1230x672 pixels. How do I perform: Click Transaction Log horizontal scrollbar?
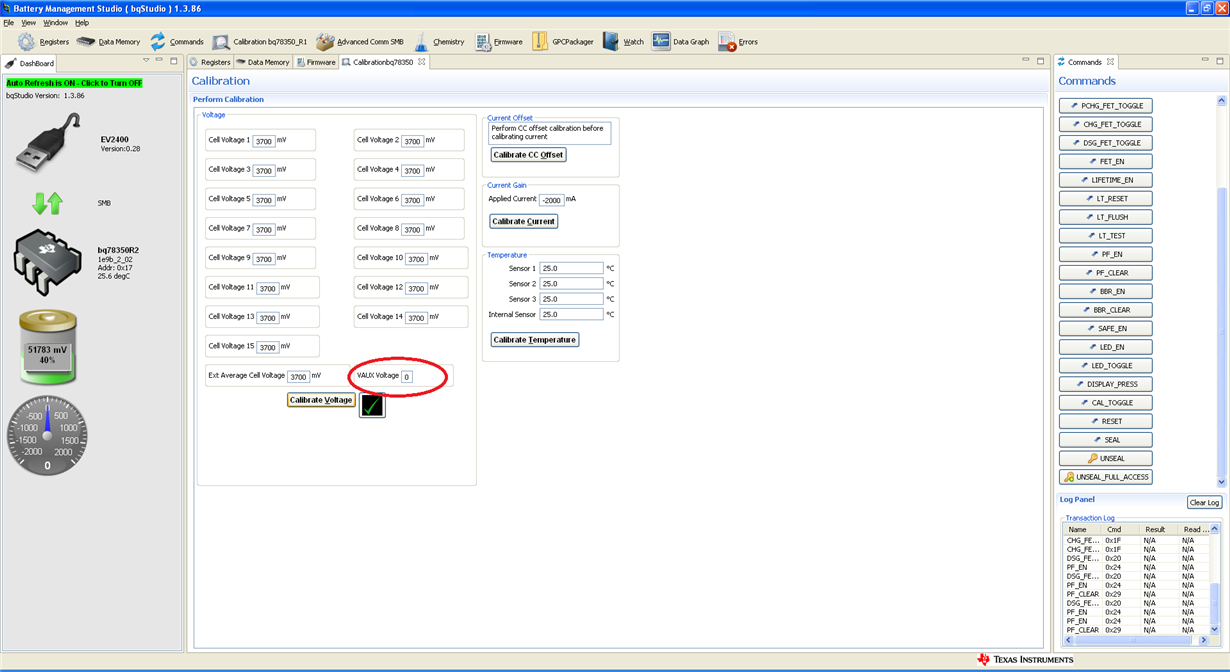tap(1135, 640)
